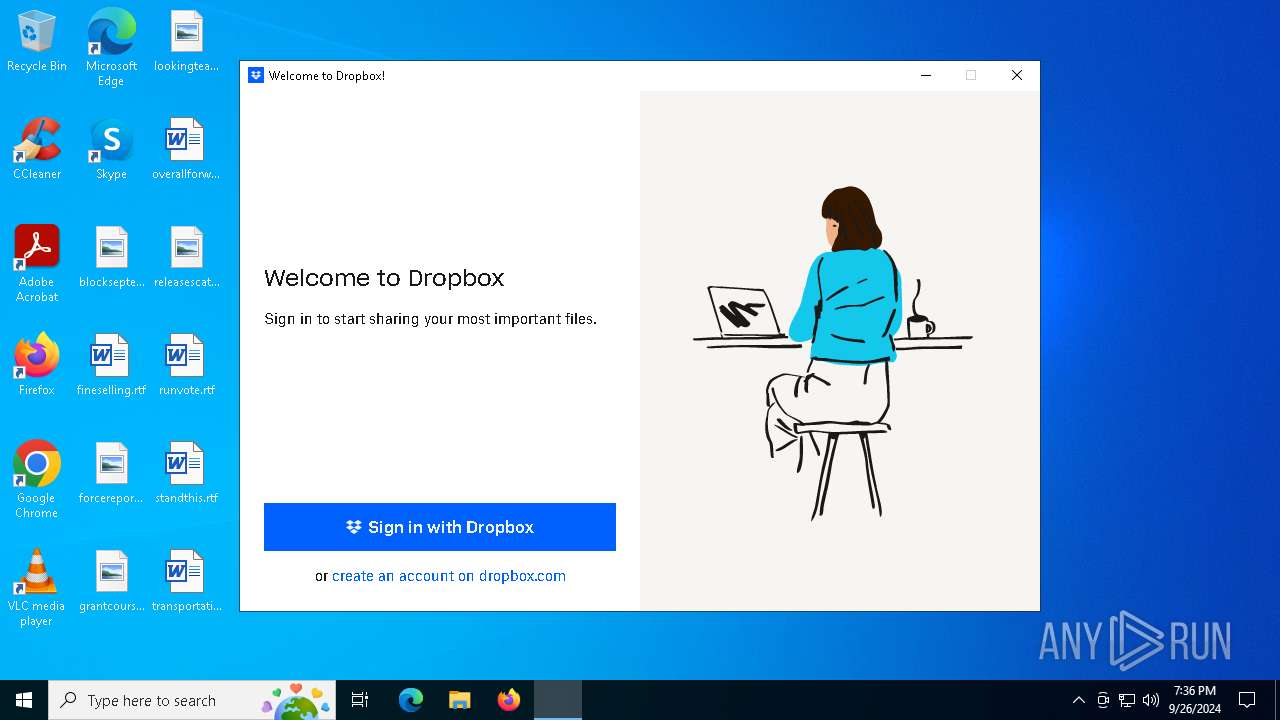Open File Explorer from the taskbar

460,700
